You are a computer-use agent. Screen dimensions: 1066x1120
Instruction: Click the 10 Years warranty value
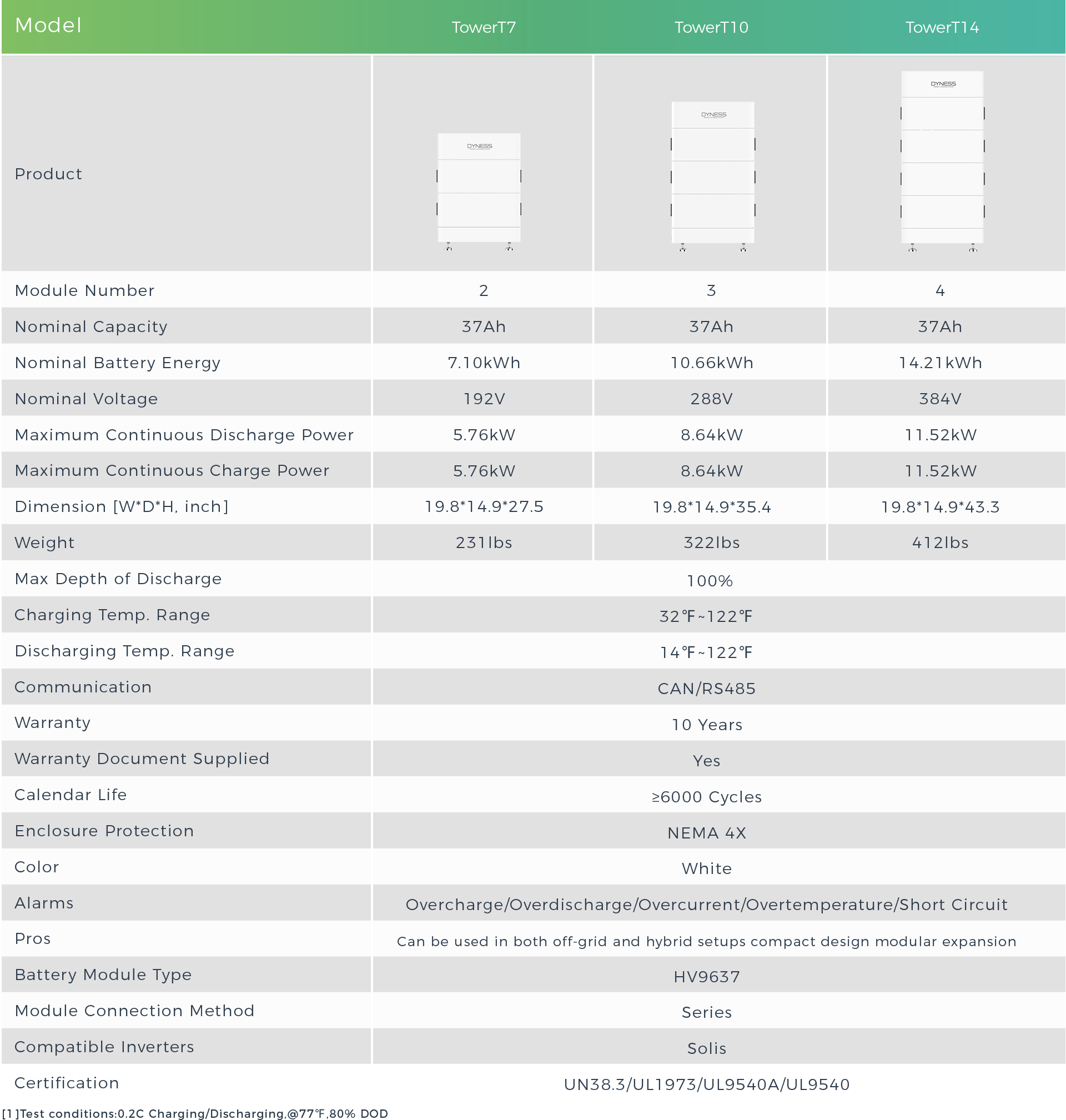pyautogui.click(x=706, y=725)
